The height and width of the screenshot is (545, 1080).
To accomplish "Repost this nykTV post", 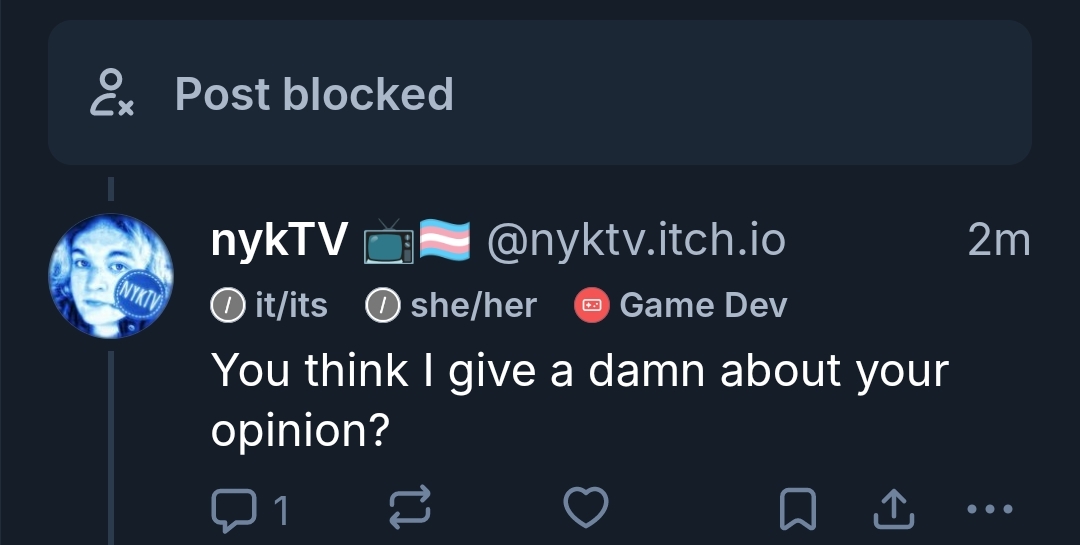I will [x=408, y=510].
